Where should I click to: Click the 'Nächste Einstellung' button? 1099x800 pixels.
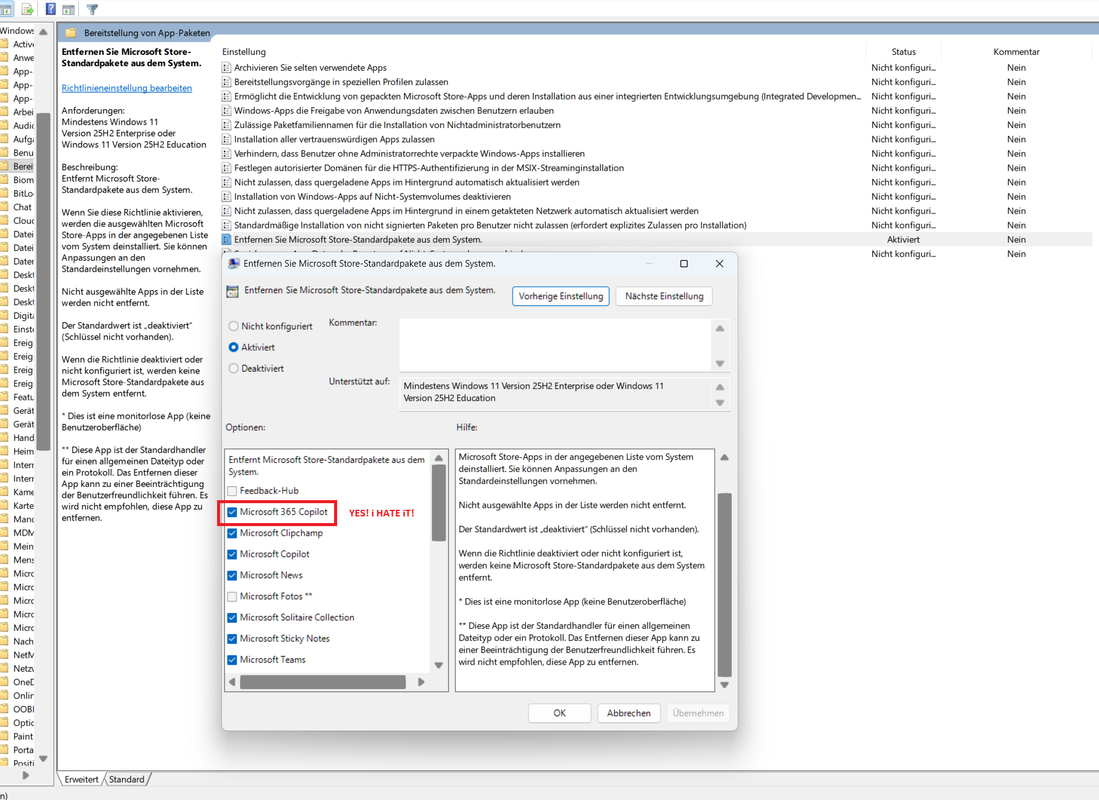(x=664, y=296)
